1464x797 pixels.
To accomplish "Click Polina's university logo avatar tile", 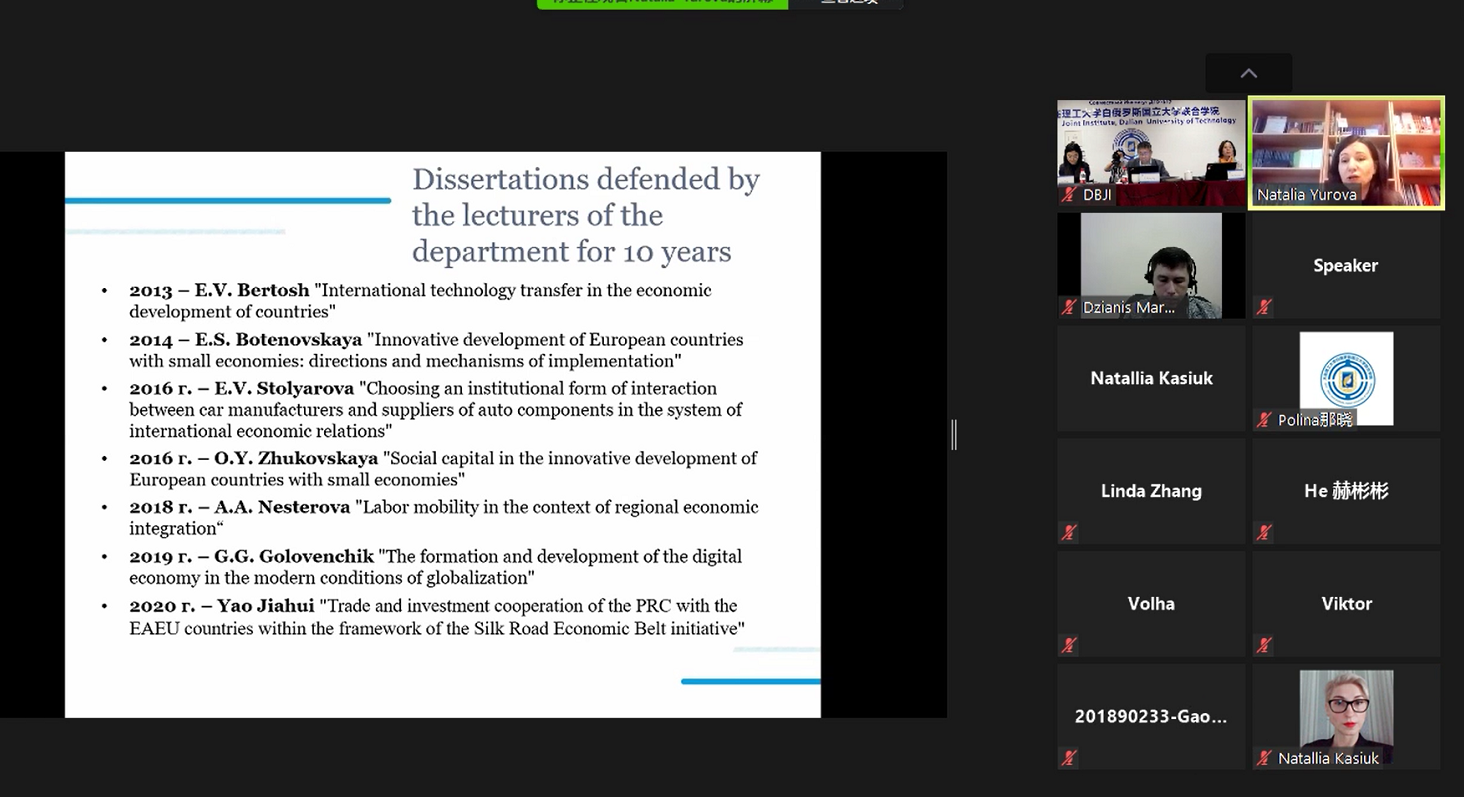I will [1346, 378].
